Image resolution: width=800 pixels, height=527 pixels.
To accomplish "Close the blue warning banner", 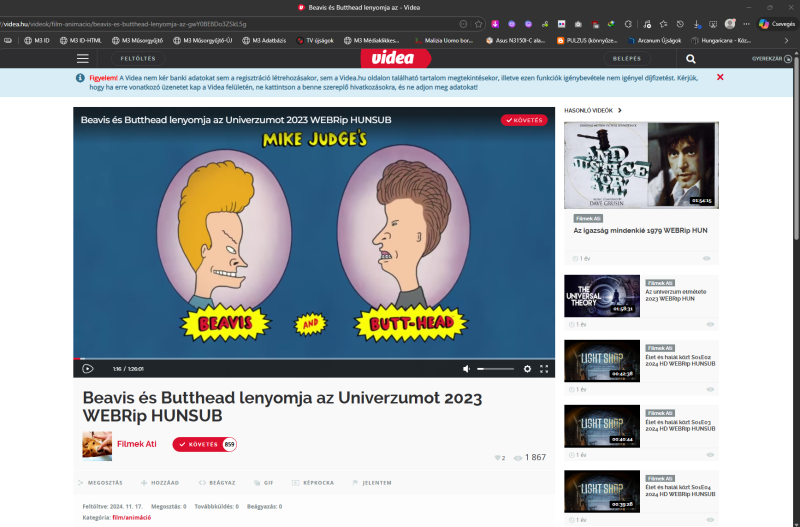I will coord(720,78).
